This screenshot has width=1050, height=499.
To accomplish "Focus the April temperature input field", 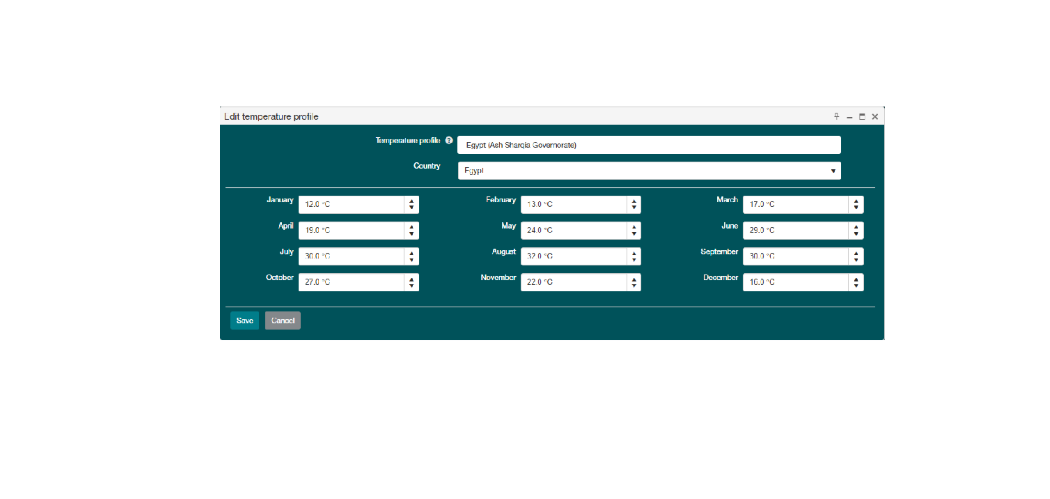I will (350, 230).
